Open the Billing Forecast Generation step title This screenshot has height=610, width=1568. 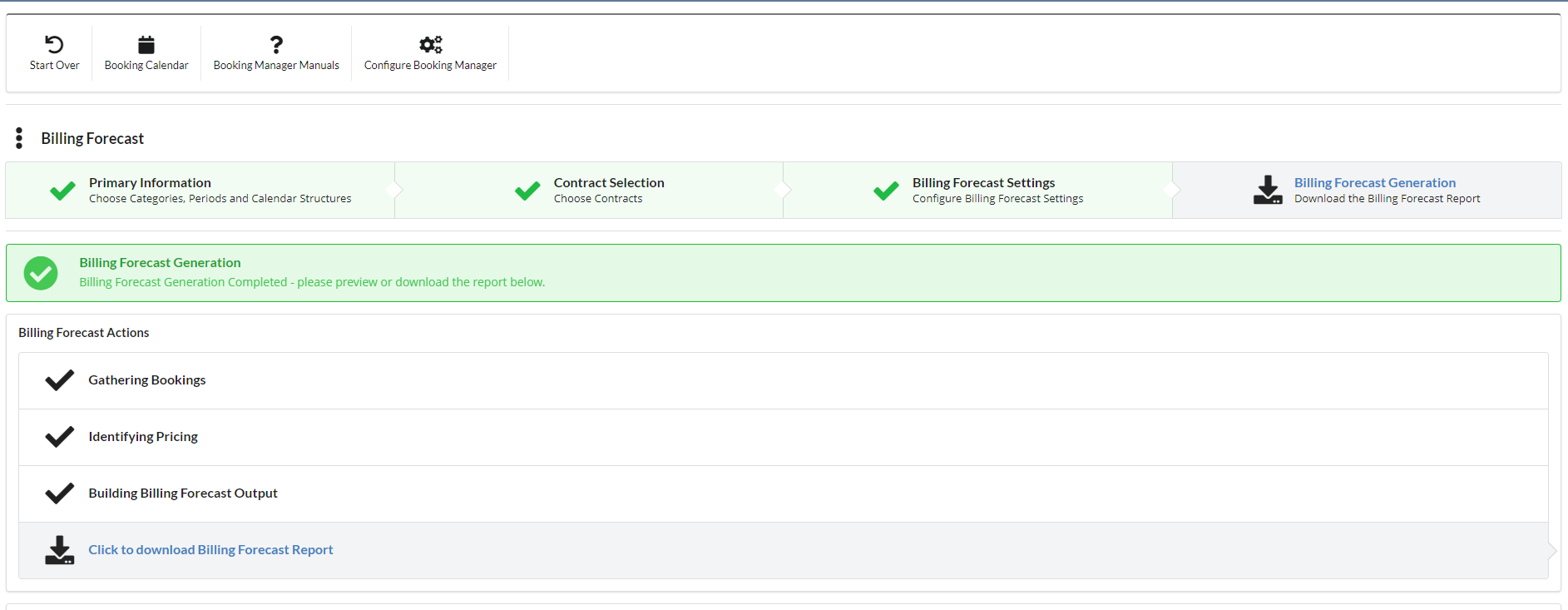1374,182
